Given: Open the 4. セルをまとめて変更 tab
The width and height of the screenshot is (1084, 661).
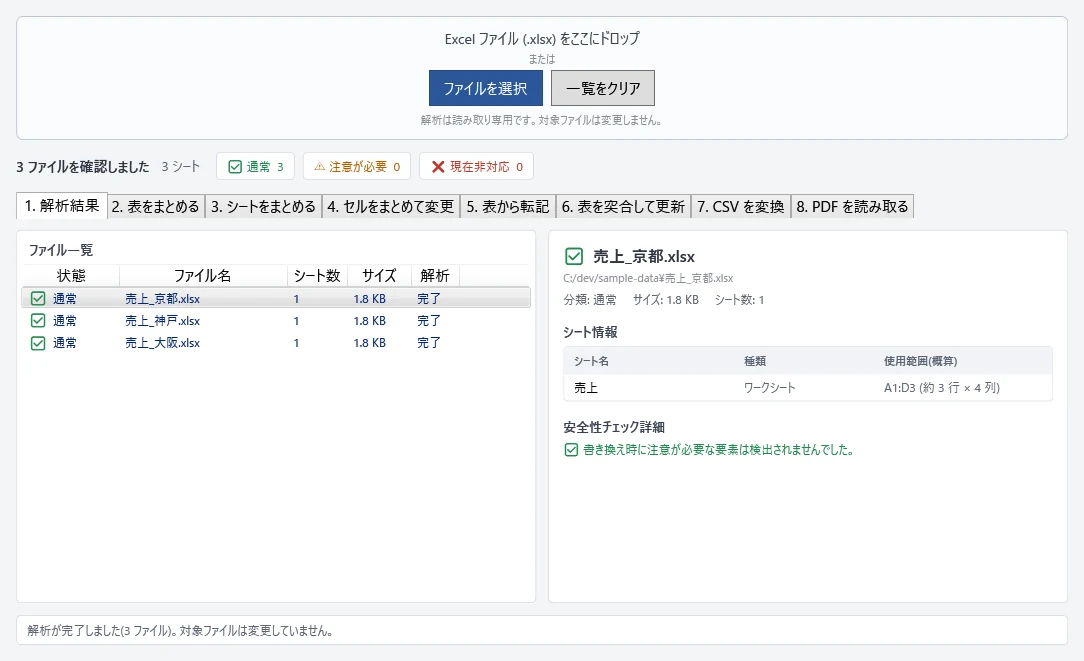Looking at the screenshot, I should [391, 207].
